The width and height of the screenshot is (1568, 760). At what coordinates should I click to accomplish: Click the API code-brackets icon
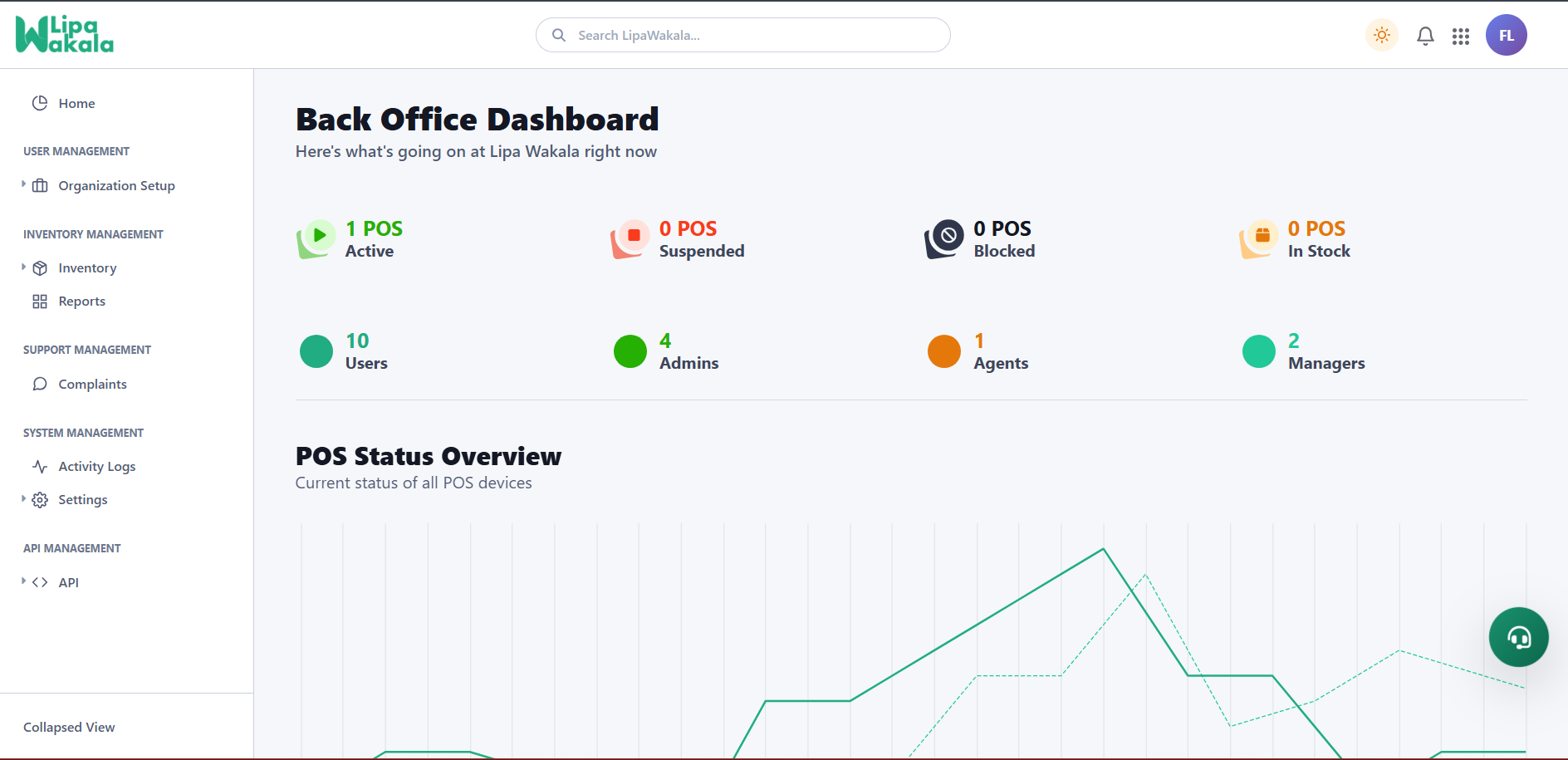(x=40, y=582)
